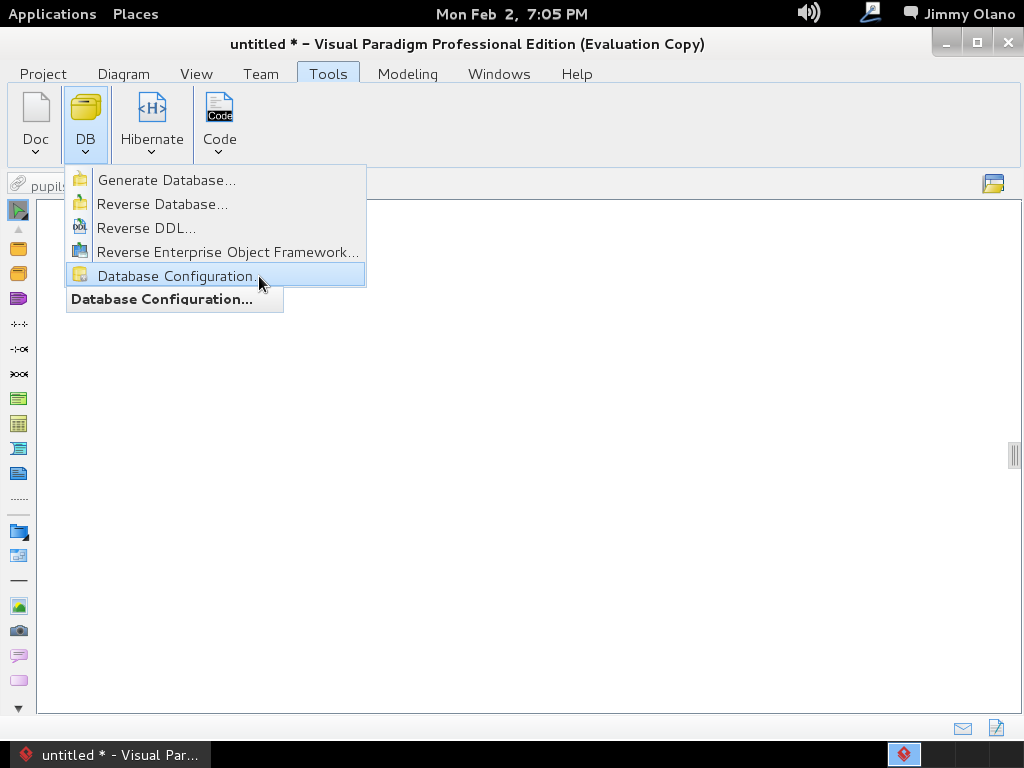
Task: Pick the speech bubble callout tool
Action: tap(18, 656)
